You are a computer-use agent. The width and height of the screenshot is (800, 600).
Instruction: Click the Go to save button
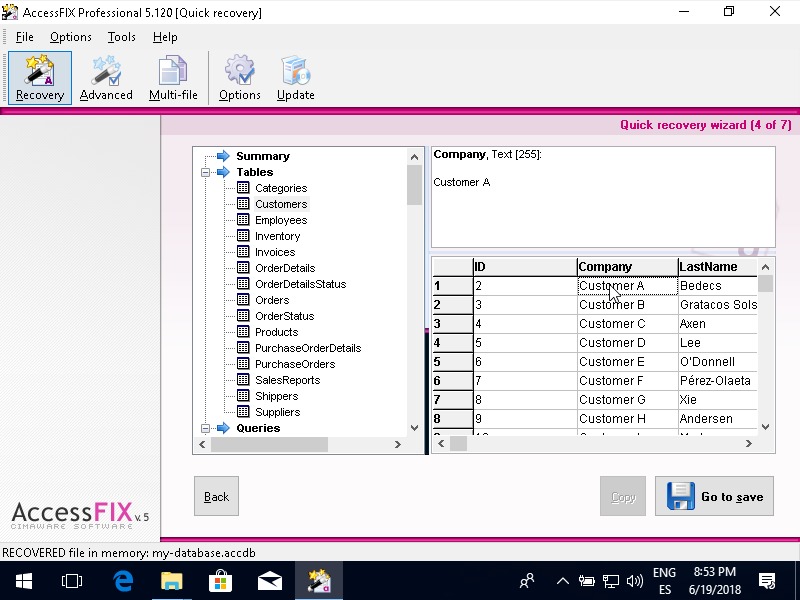[x=714, y=496]
